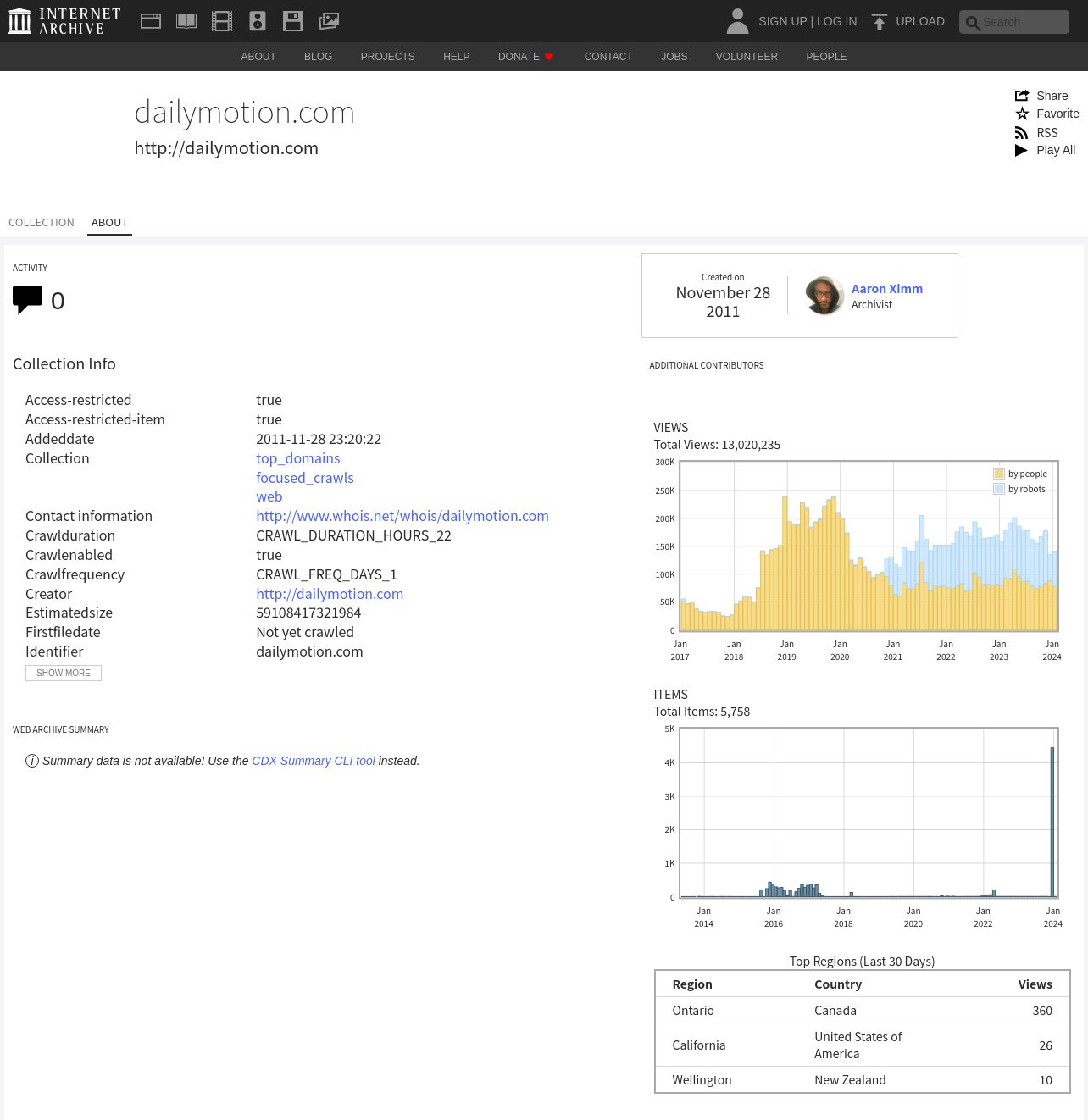Open the JOBS menu item

point(674,57)
